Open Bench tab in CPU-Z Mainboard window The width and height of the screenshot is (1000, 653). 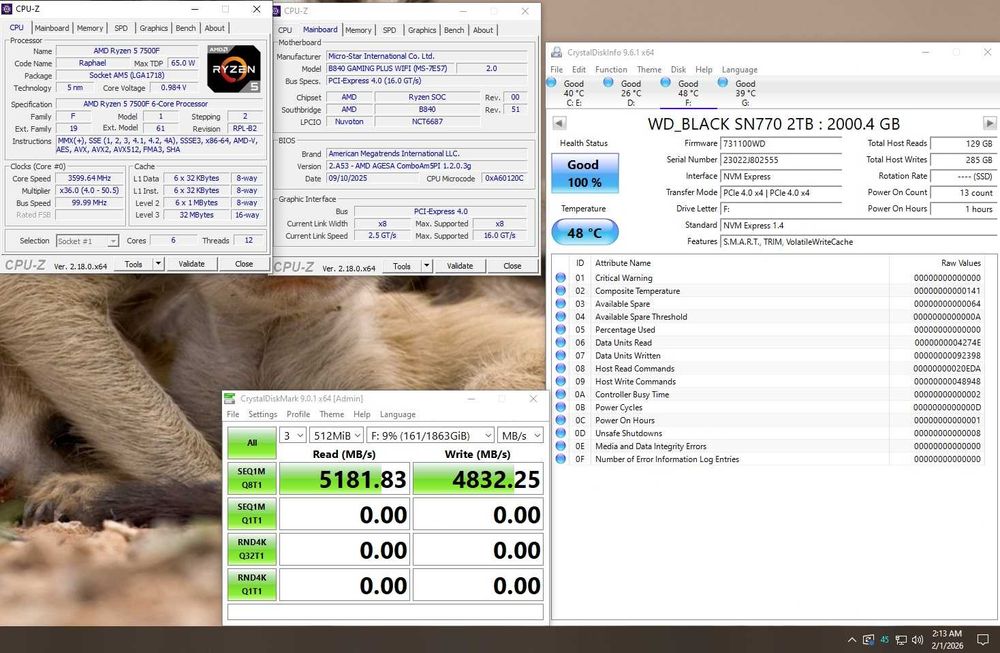coord(454,30)
